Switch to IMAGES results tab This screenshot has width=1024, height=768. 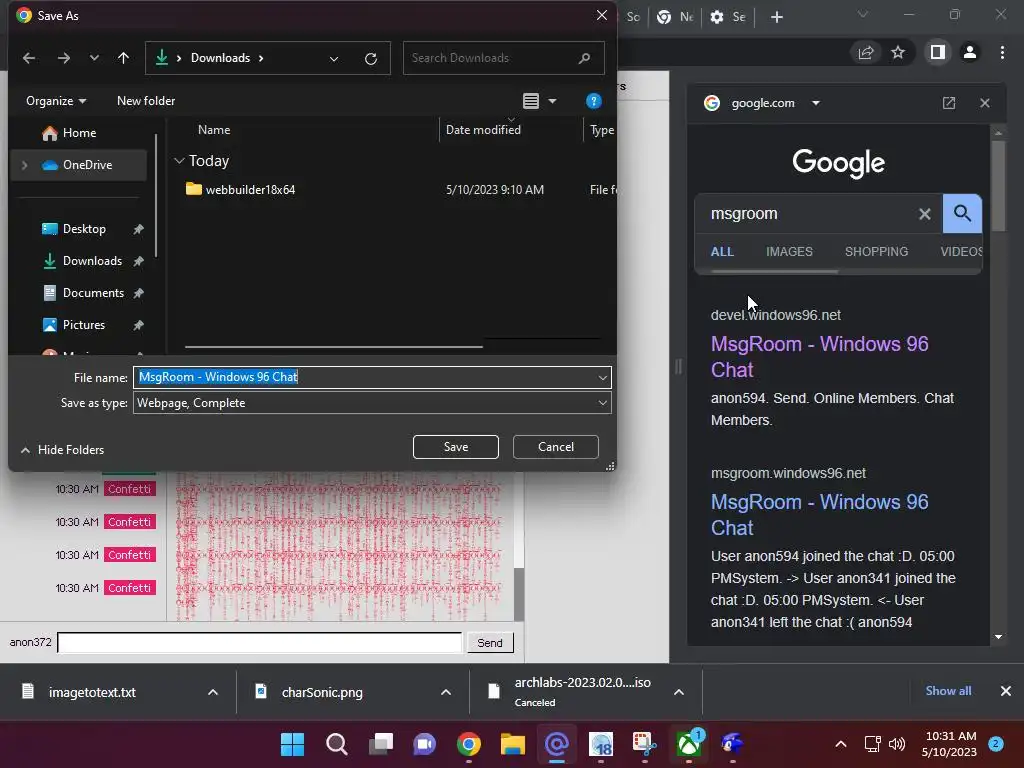[x=789, y=252]
